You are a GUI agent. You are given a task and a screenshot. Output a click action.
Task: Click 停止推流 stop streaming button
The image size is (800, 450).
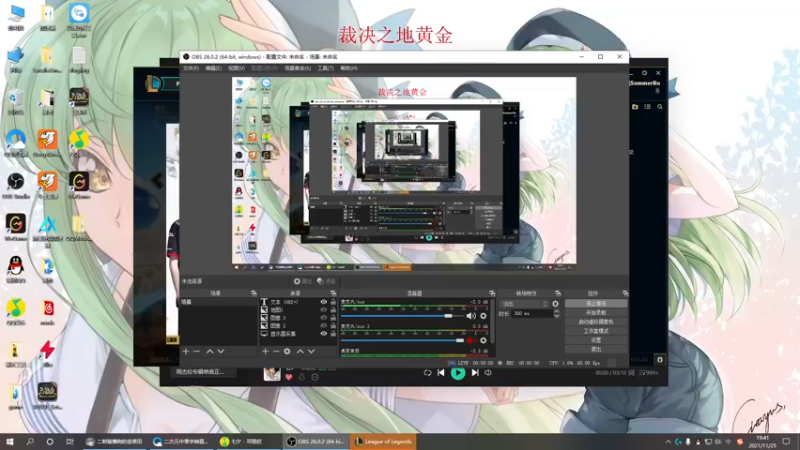596,304
